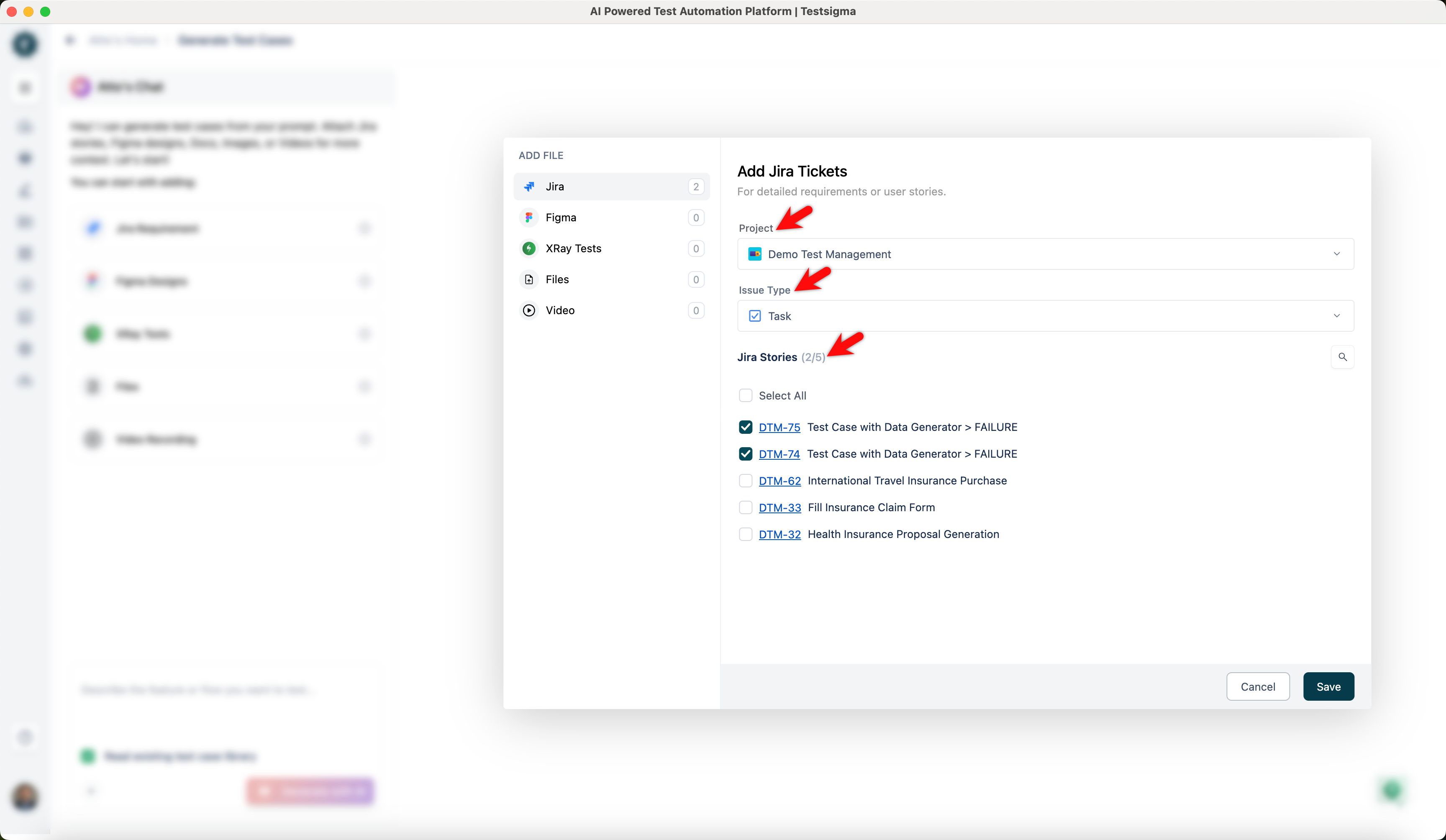Open the XRay Tests source icon
The image size is (1446, 840).
click(x=528, y=248)
